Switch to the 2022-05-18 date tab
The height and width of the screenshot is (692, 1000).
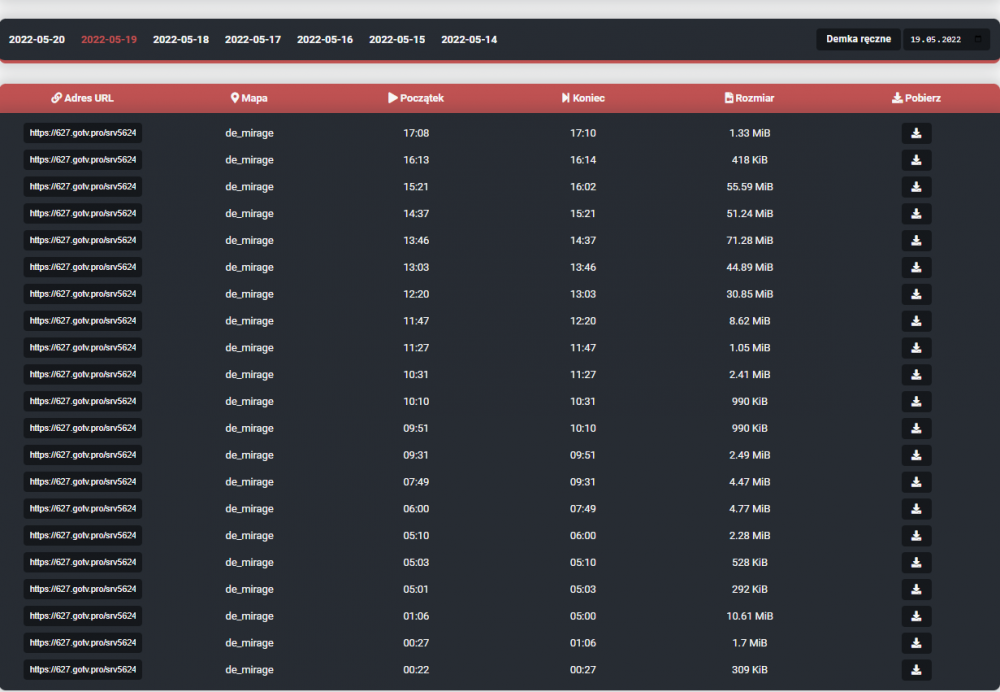pos(181,40)
